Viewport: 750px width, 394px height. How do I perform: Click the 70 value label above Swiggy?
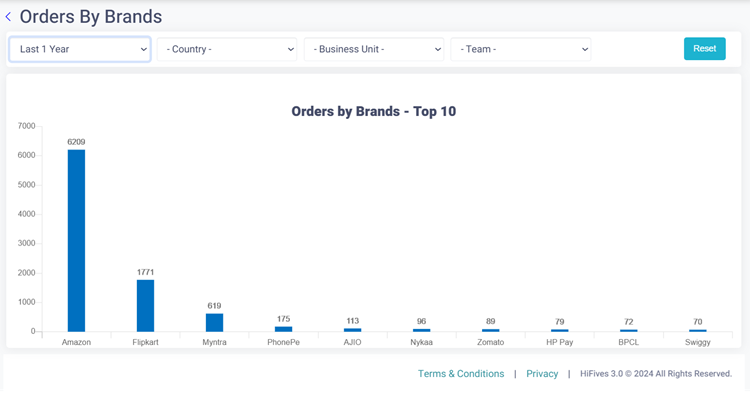[x=698, y=322]
